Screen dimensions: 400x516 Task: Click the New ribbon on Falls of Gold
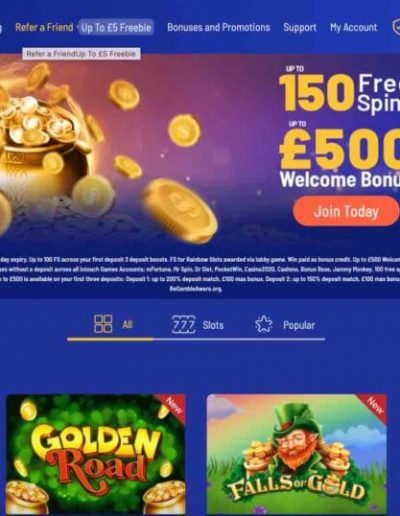(375, 405)
